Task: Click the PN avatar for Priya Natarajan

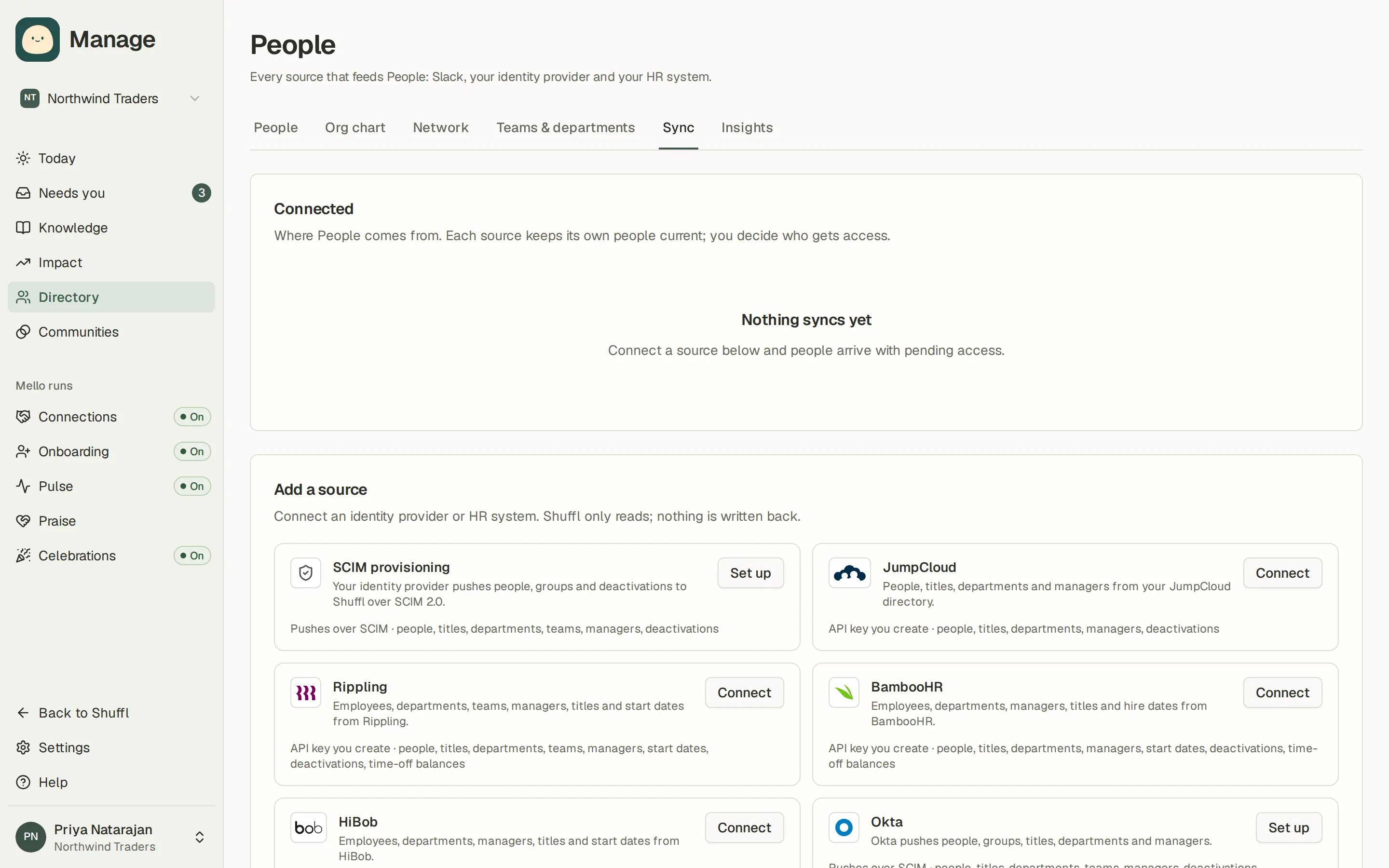Action: tap(31, 837)
